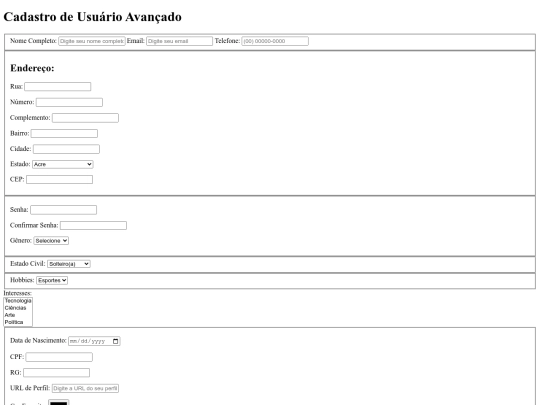Expand the Estado Civil dropdown
Screen dimensions: 540x405
coord(69,264)
